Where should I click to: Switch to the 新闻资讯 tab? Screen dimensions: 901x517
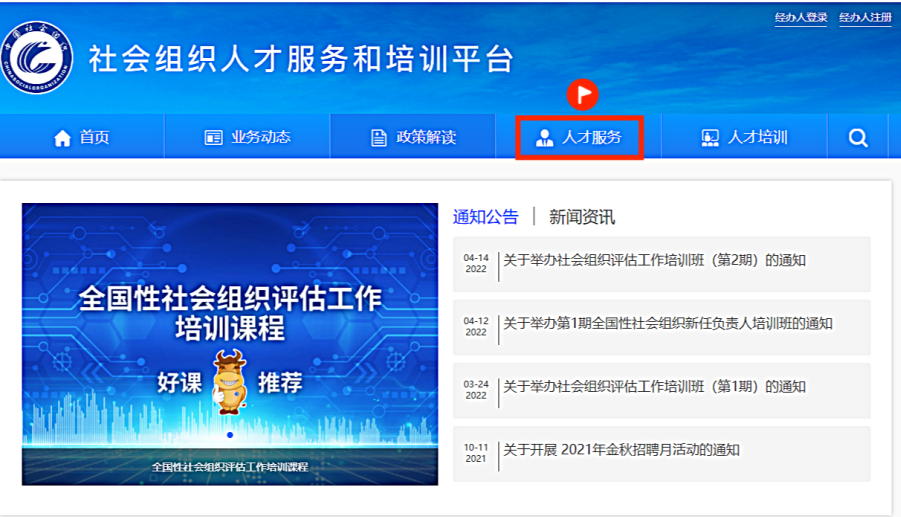point(582,217)
